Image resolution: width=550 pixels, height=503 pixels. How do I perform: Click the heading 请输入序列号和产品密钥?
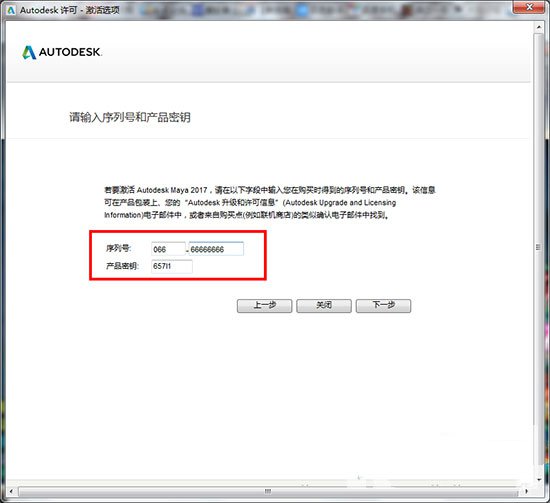[130, 117]
